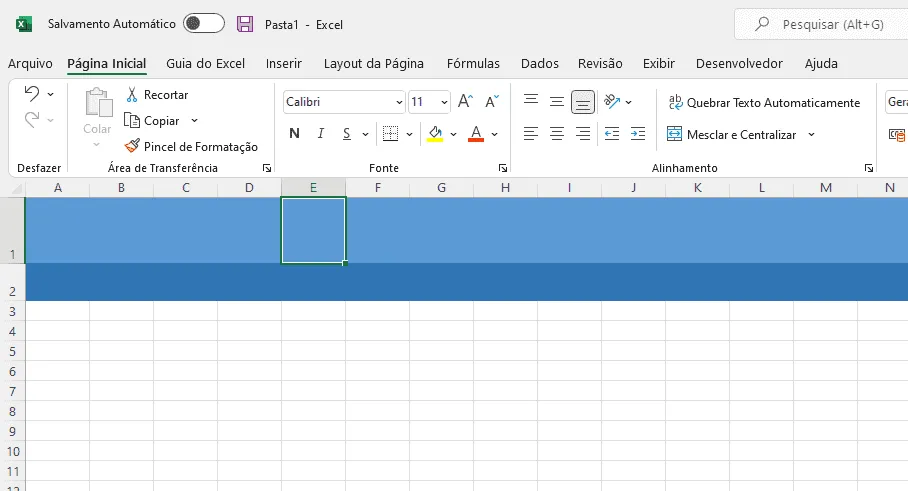Click the Mesclar e Centralizar button

733,134
